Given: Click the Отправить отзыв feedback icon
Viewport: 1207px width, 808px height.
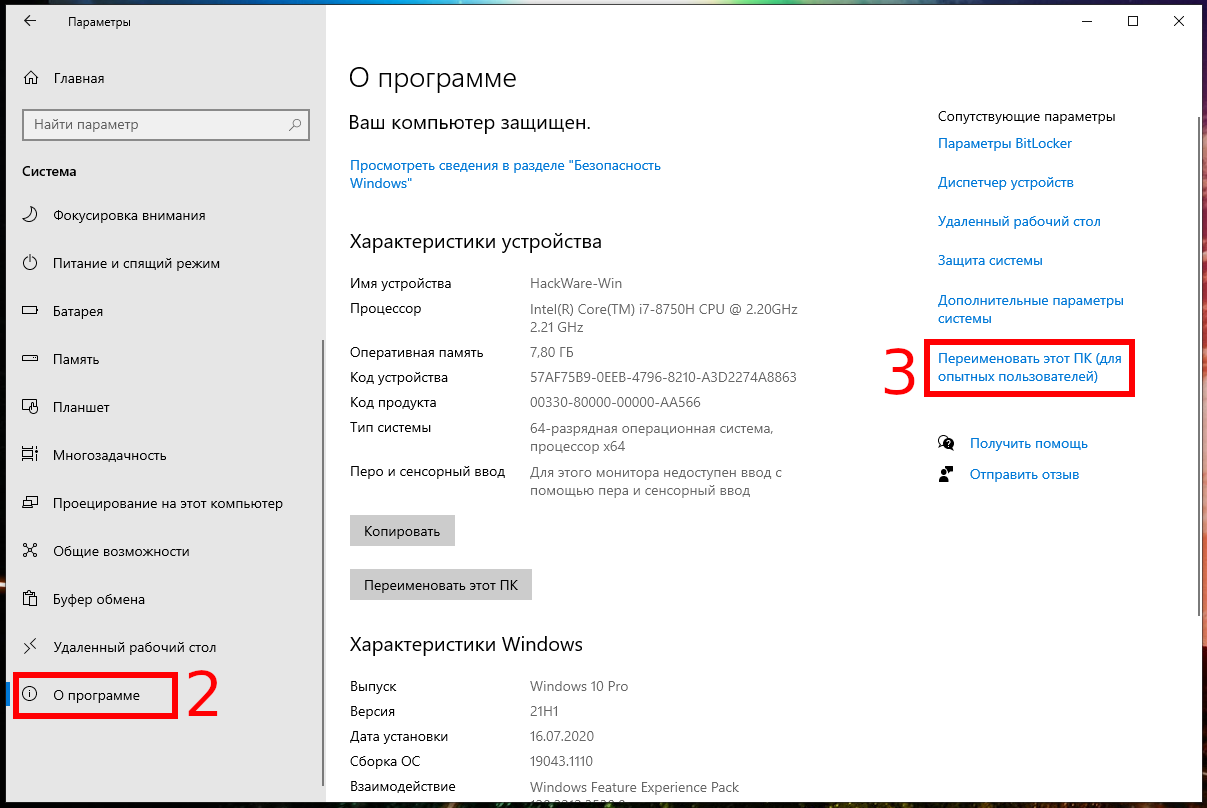Looking at the screenshot, I should (946, 474).
